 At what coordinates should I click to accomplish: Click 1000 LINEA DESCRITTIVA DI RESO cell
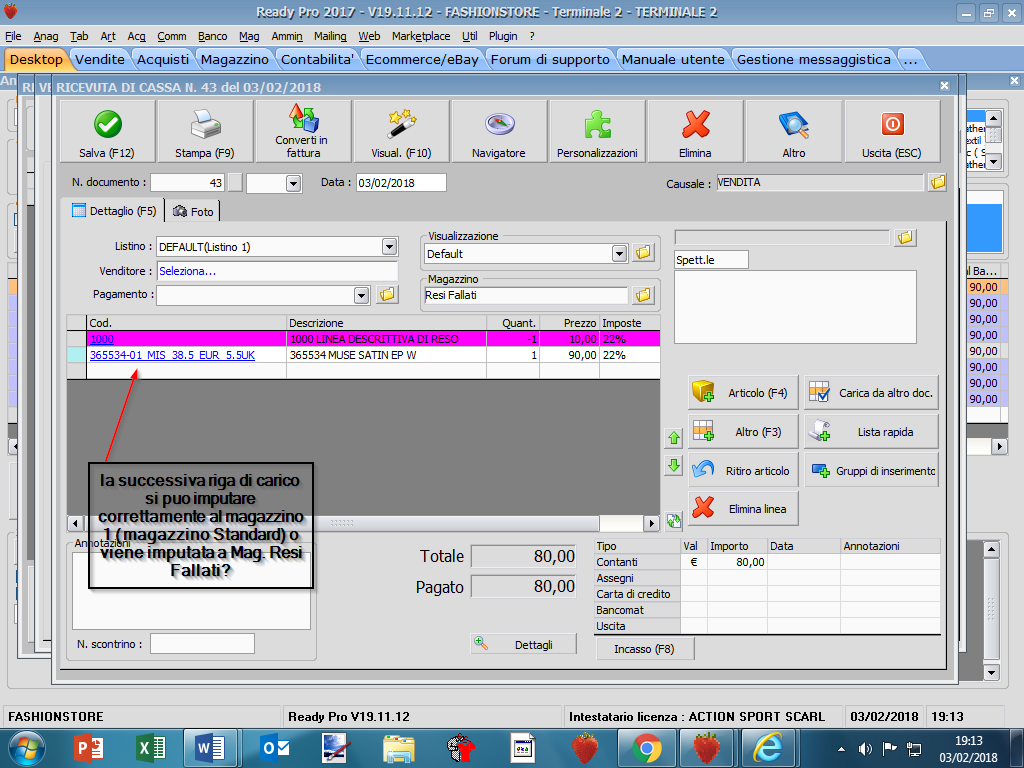click(386, 339)
